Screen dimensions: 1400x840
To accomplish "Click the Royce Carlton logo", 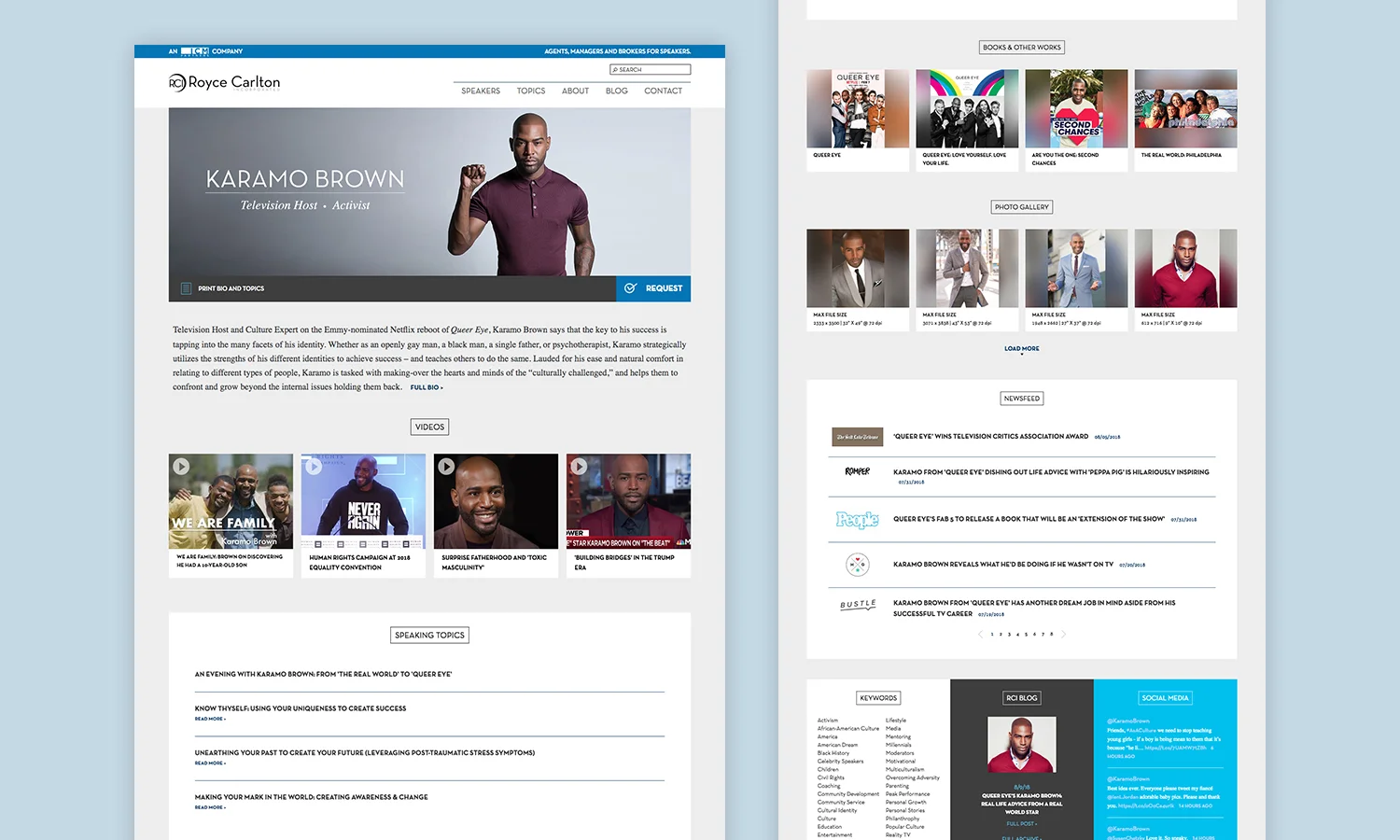I will (224, 82).
